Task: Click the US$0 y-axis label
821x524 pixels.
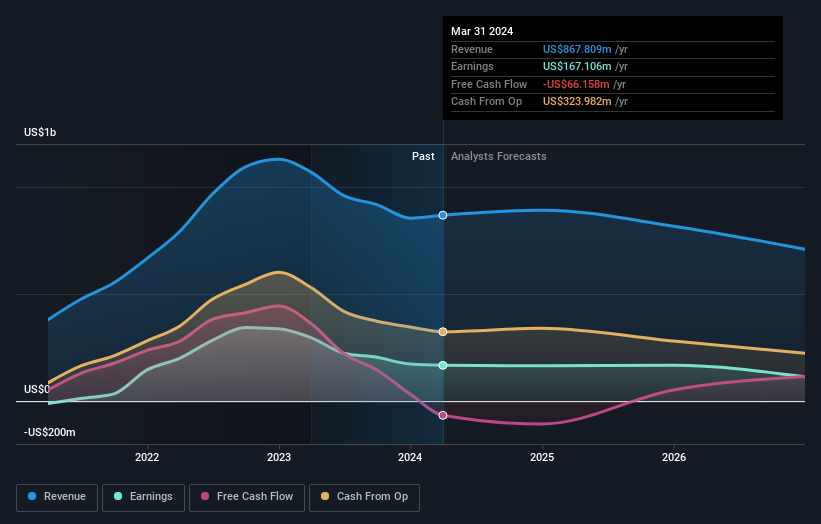Action: coord(37,389)
